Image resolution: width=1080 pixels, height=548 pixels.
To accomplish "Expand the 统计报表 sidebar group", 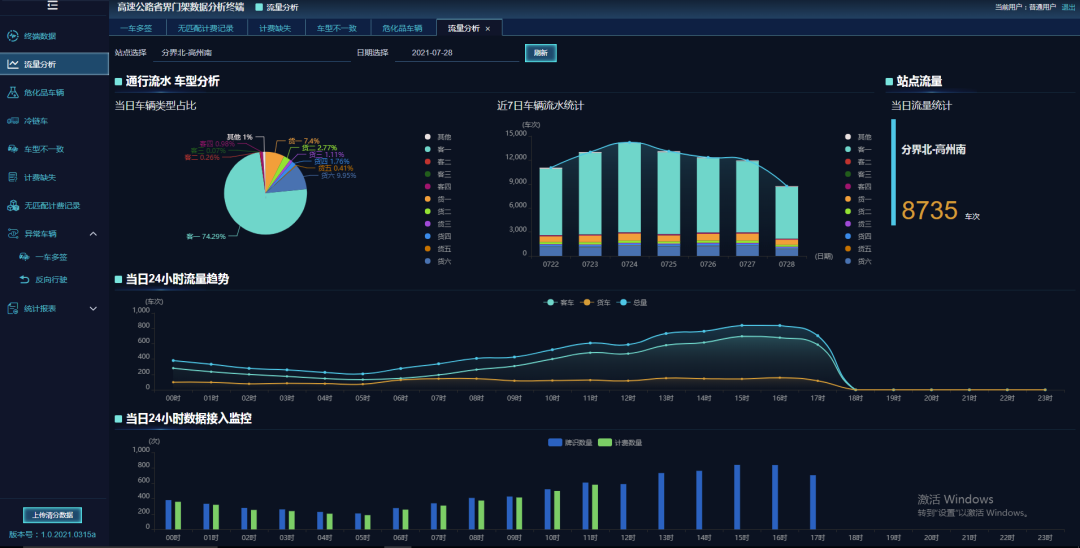I will 93,308.
